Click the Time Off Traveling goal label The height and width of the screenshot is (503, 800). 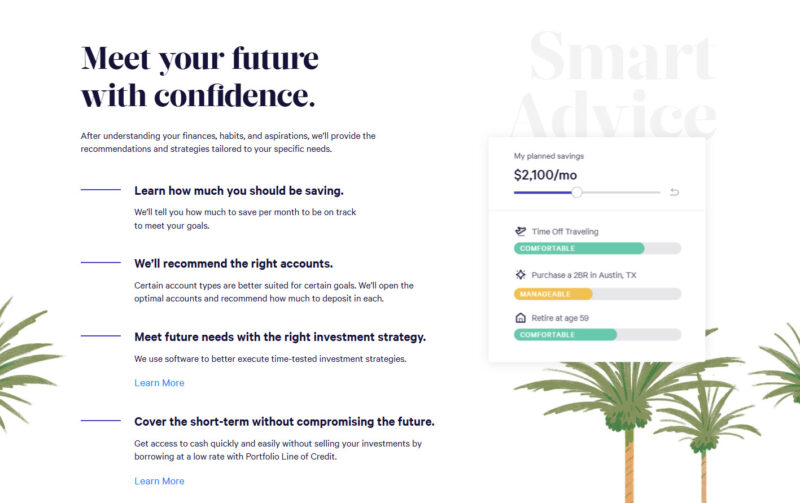pos(565,232)
